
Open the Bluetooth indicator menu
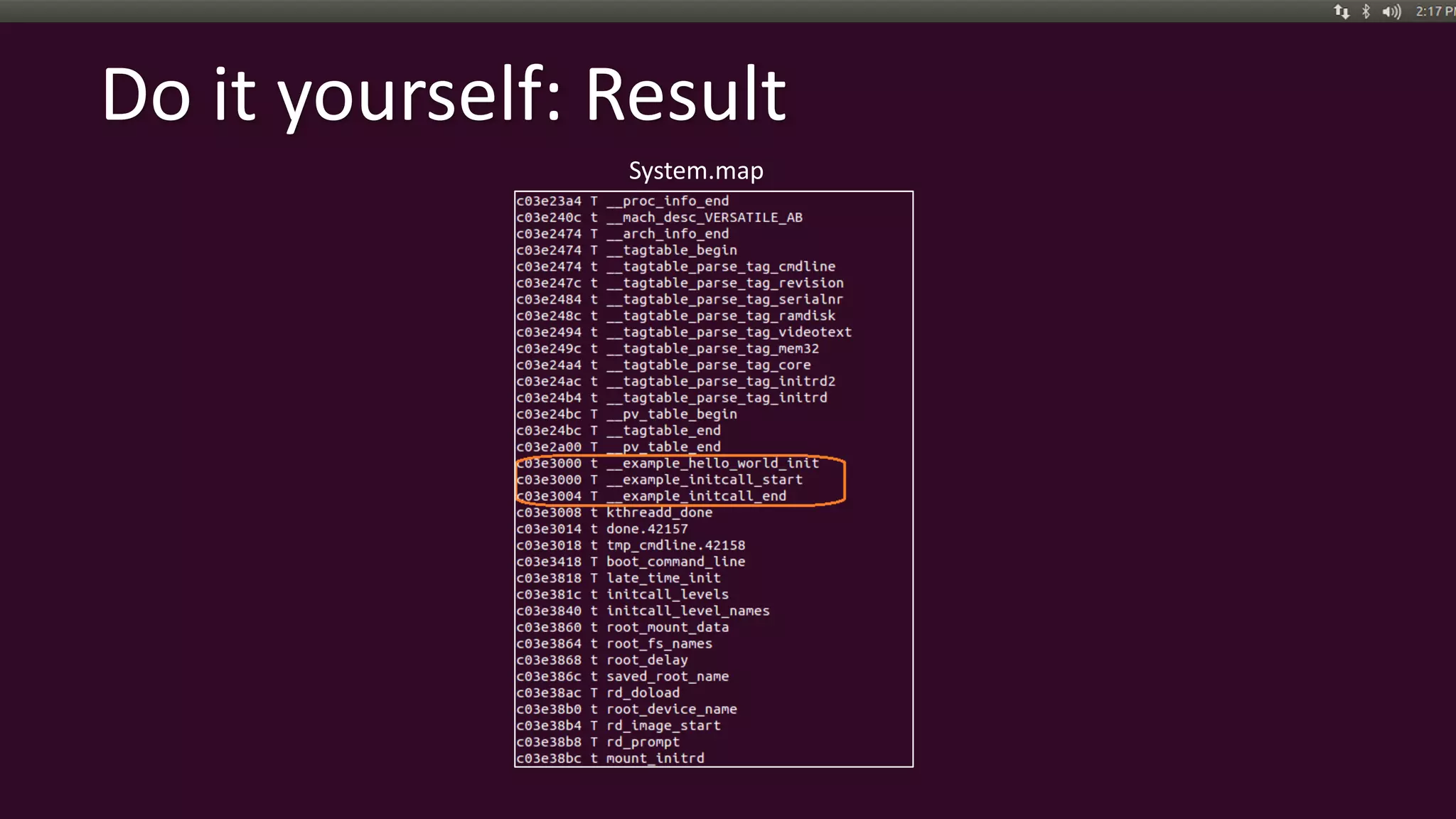(1366, 11)
